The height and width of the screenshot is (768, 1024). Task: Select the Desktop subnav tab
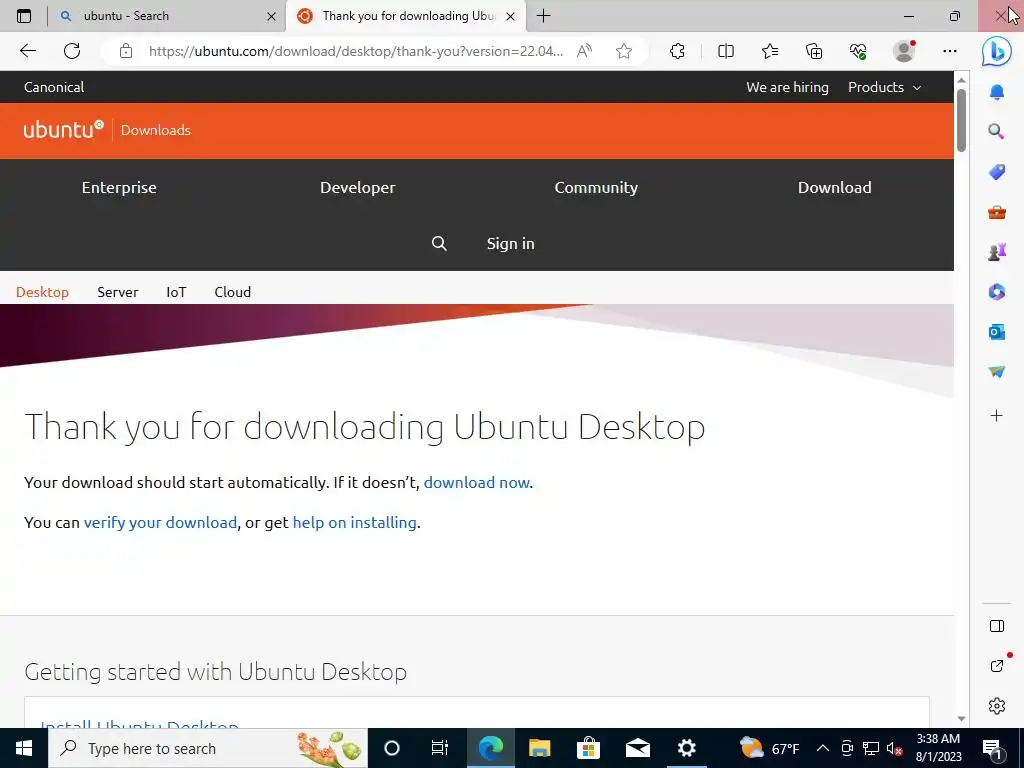click(42, 292)
